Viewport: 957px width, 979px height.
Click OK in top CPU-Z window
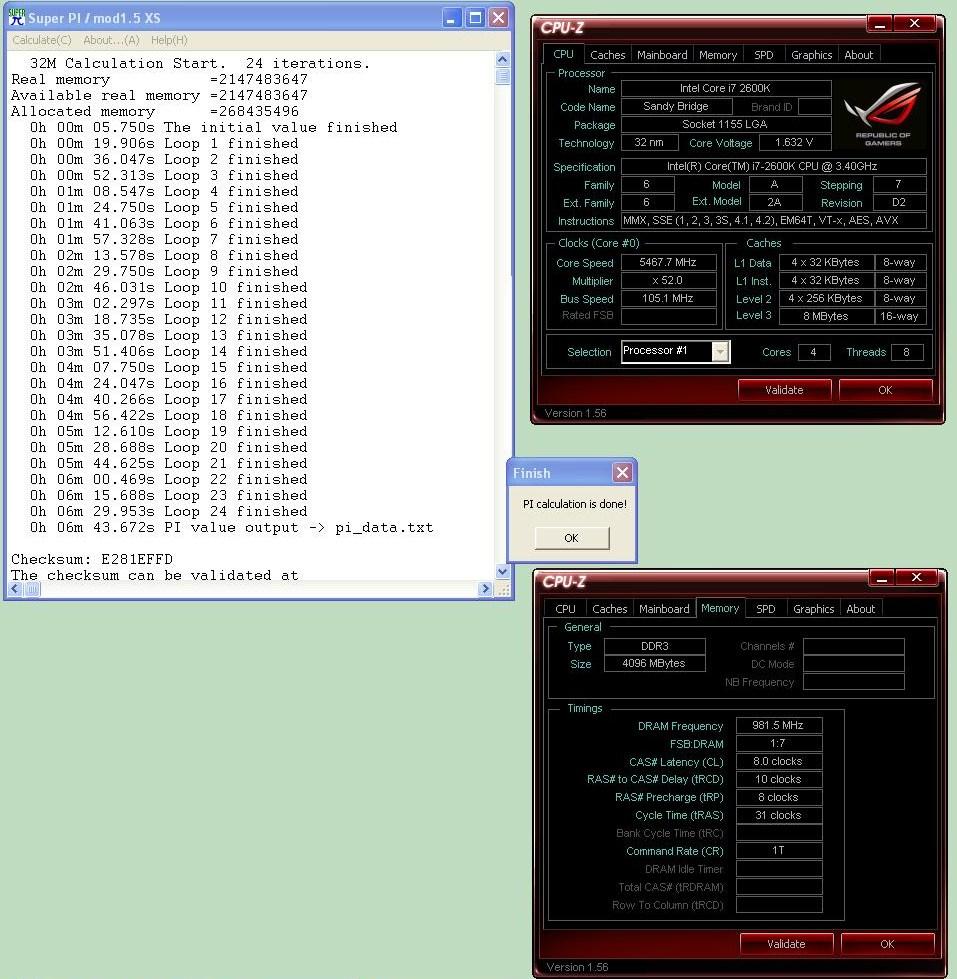(885, 390)
